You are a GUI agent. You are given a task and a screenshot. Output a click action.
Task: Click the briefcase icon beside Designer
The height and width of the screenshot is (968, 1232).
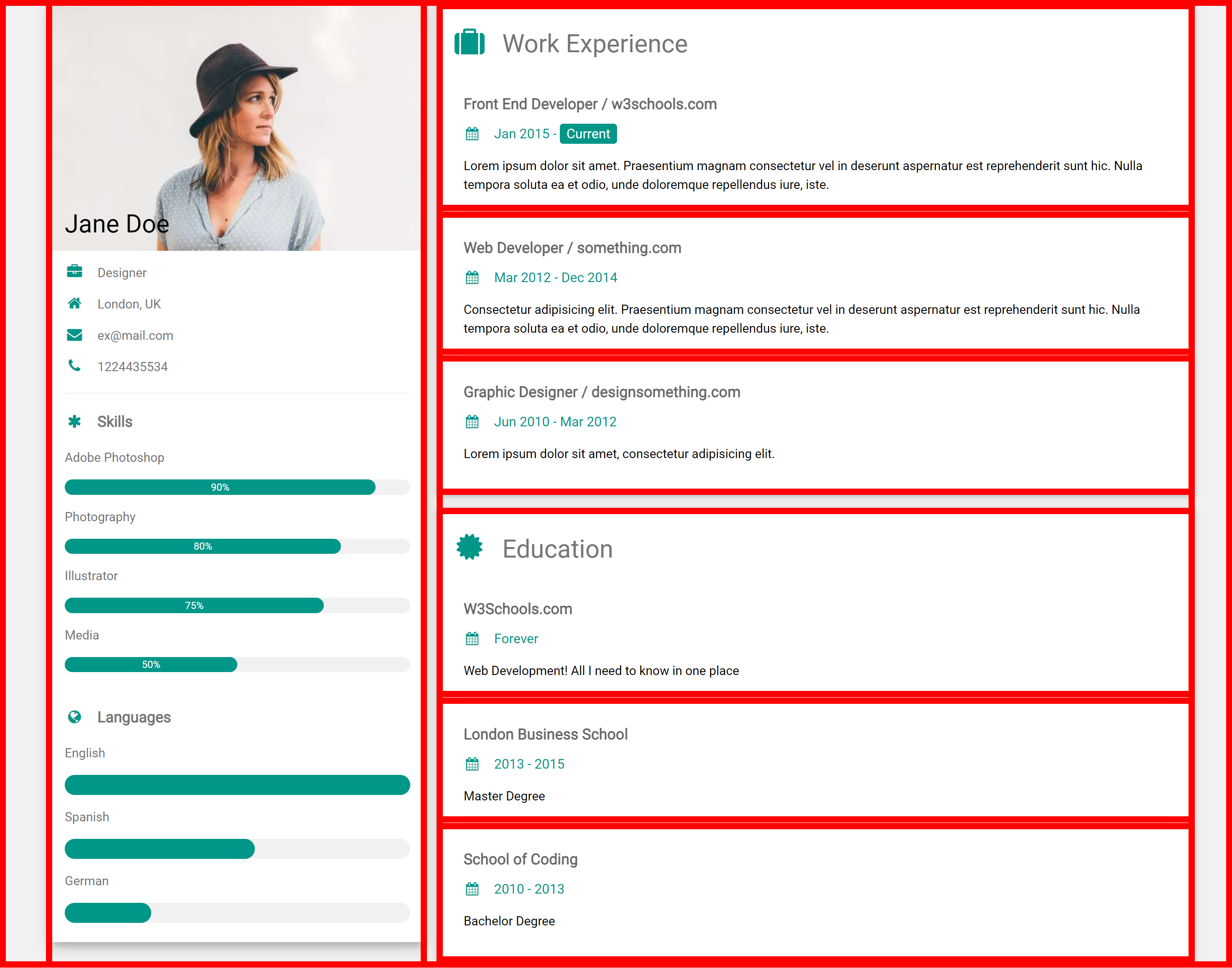(x=74, y=272)
